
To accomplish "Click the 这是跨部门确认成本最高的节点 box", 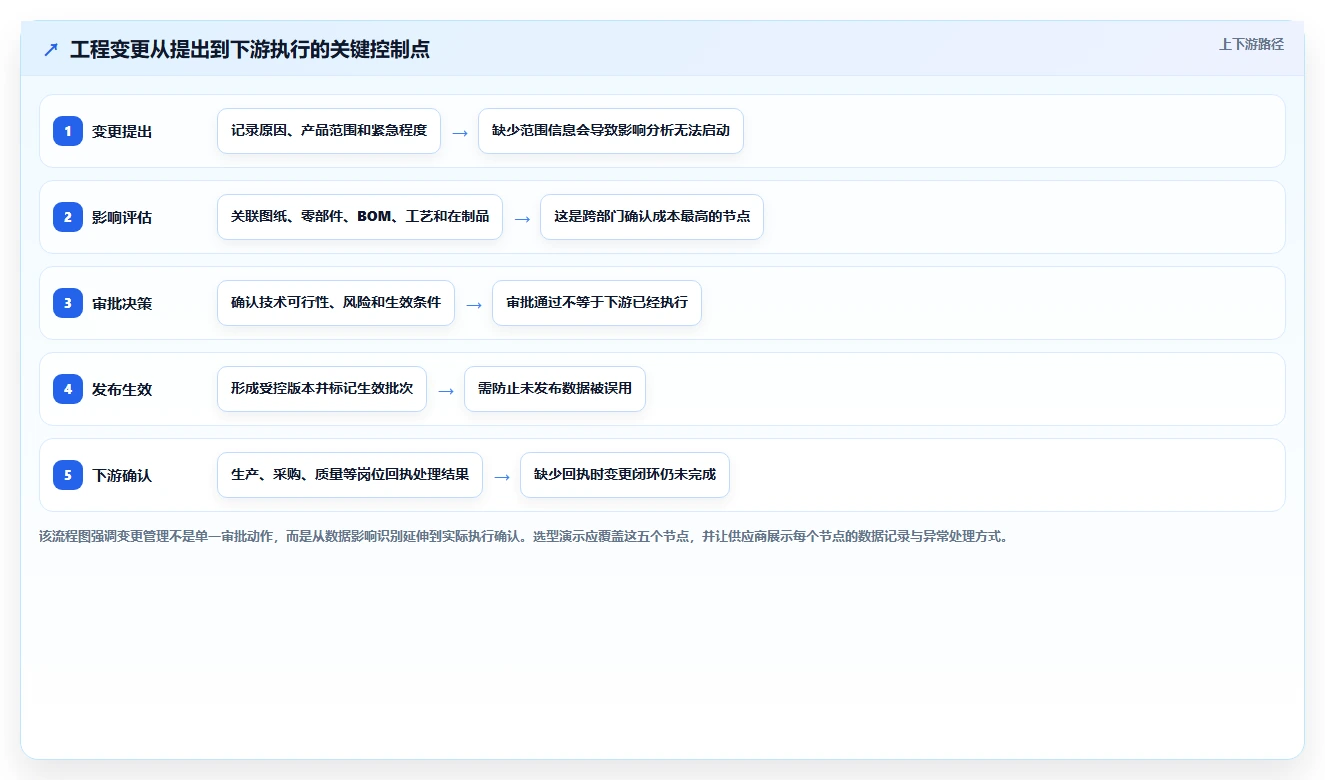I will pos(652,217).
